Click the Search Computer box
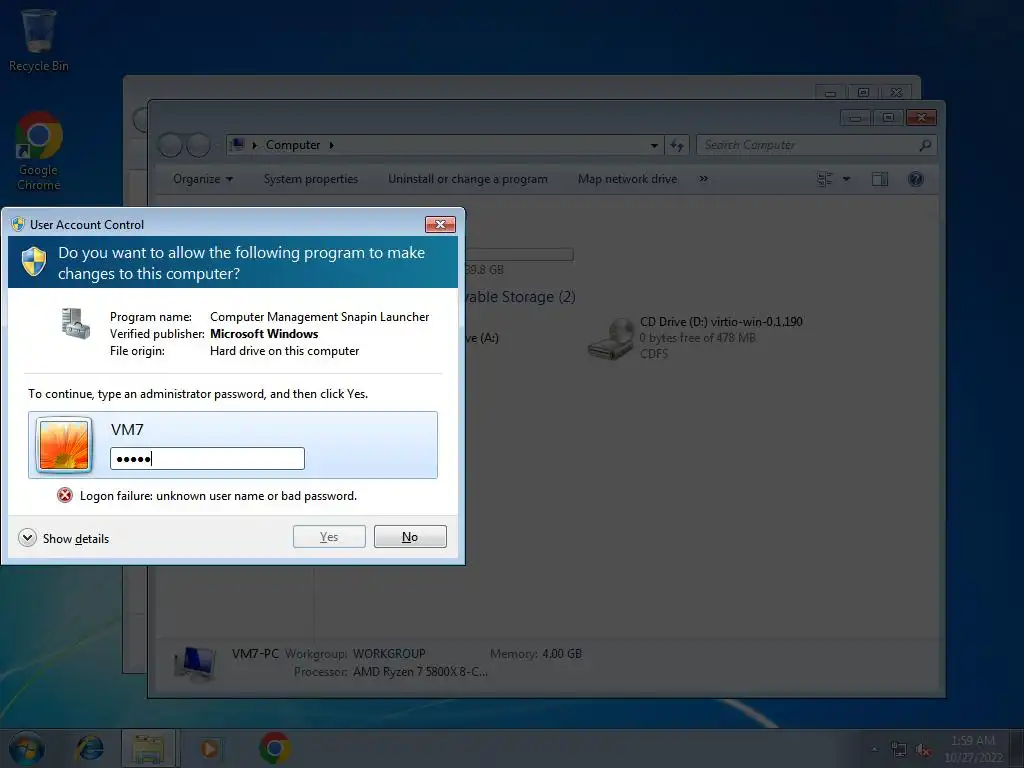The height and width of the screenshot is (768, 1024). tap(816, 145)
